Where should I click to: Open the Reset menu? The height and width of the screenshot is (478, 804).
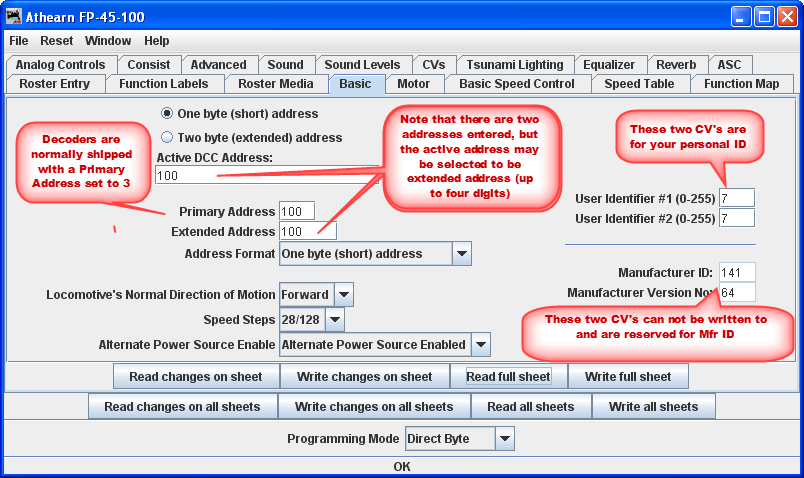point(56,41)
